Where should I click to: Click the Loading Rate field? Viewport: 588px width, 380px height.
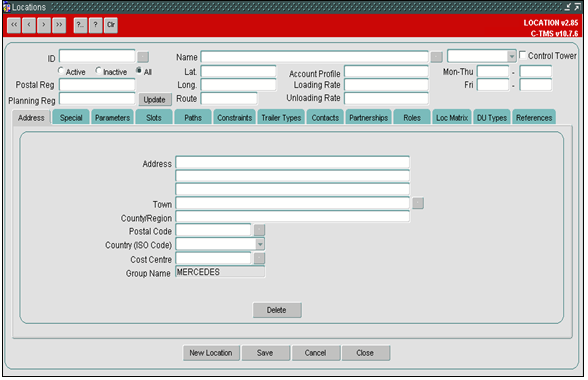pos(386,85)
